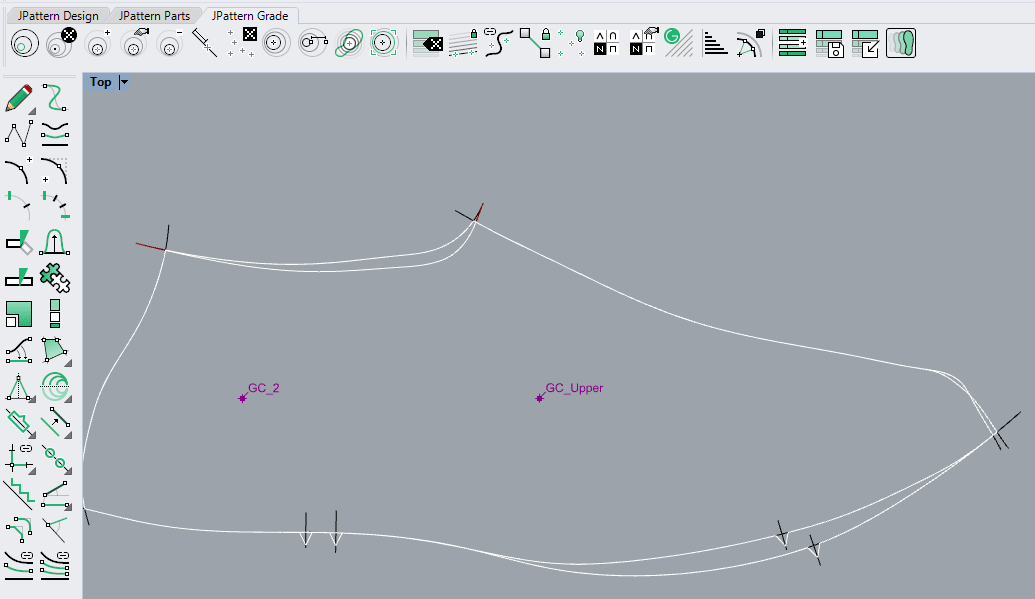Click concentric circles with black X icon
This screenshot has height=599, width=1035.
click(62, 43)
